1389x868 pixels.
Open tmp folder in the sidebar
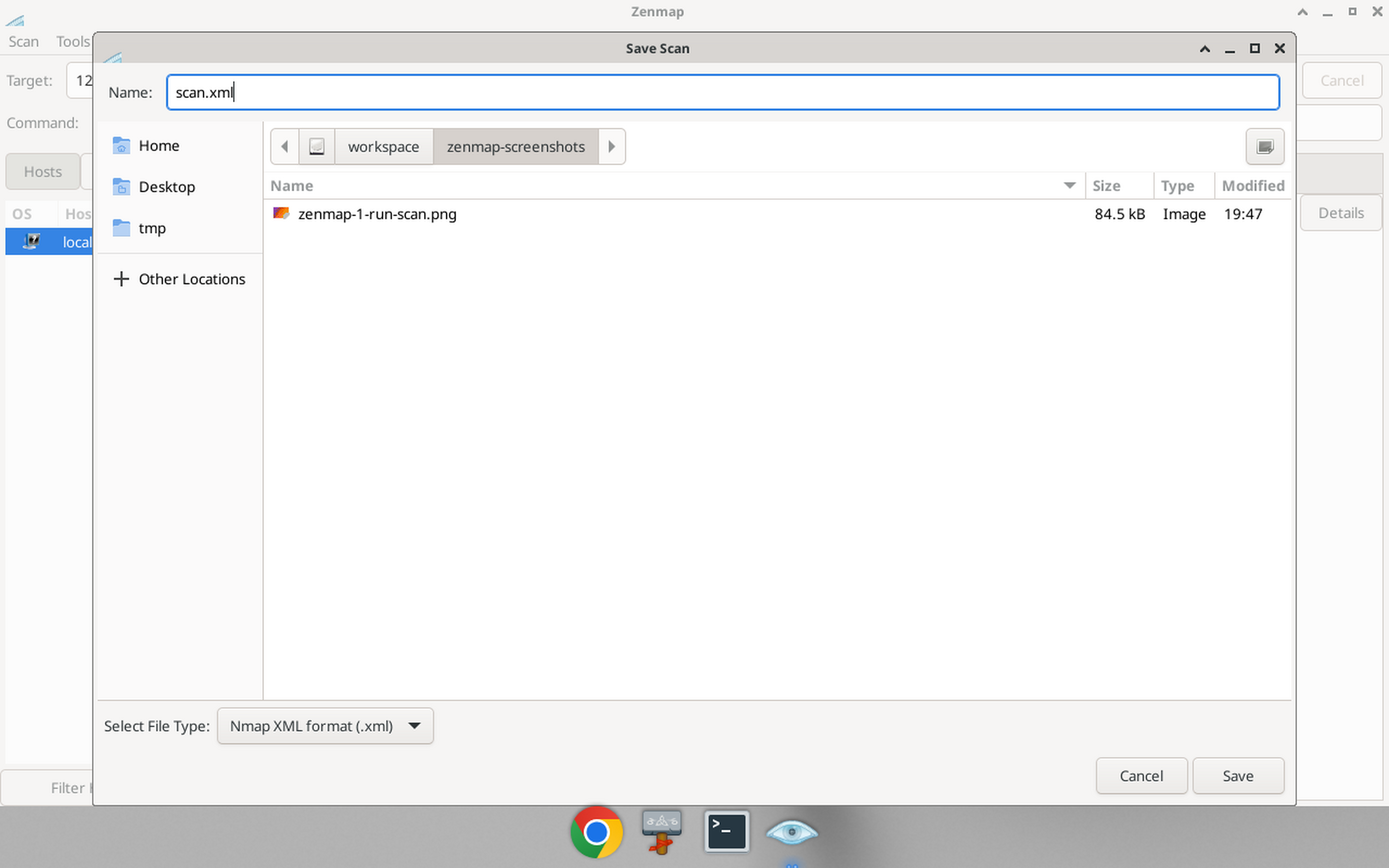point(180,229)
